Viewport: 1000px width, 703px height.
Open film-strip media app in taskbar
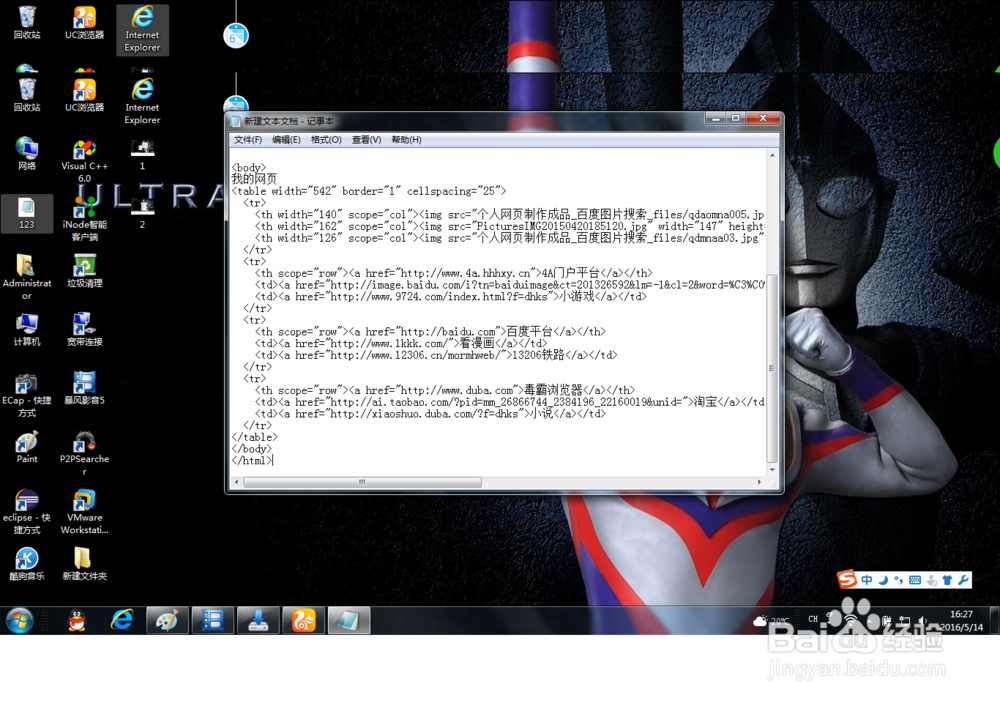(x=212, y=620)
